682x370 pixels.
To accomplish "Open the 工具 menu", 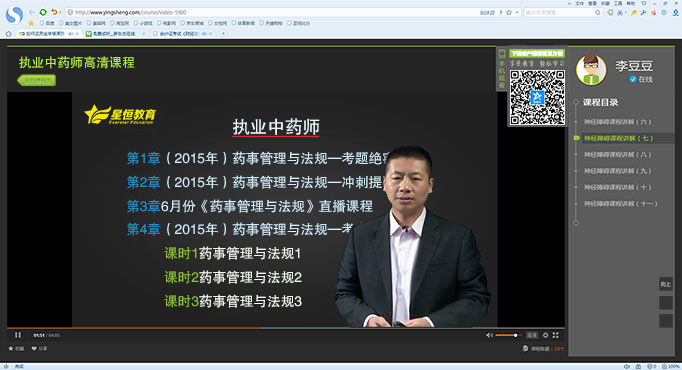I will pos(618,3).
